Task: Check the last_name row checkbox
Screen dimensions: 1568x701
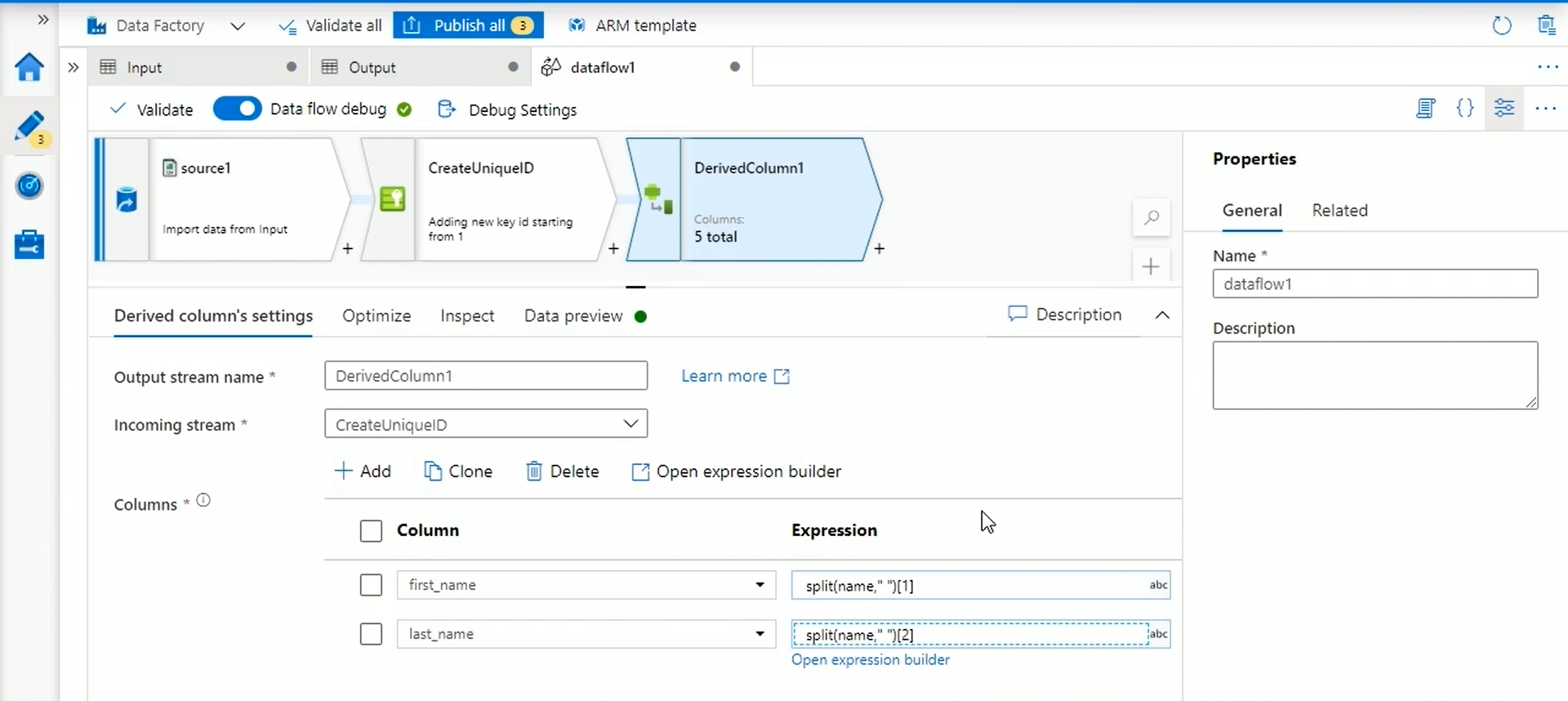Action: pos(371,634)
